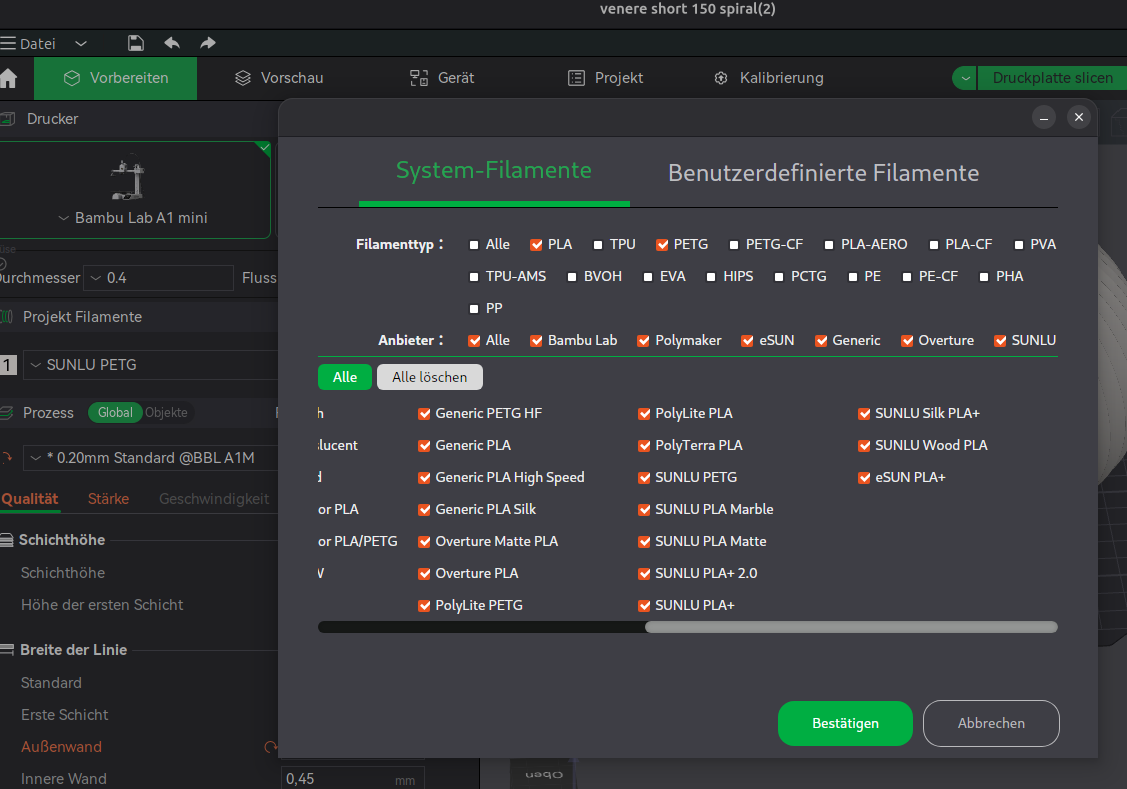The image size is (1127, 789).
Task: Click the horizontal filament list scrollbar
Action: (851, 627)
